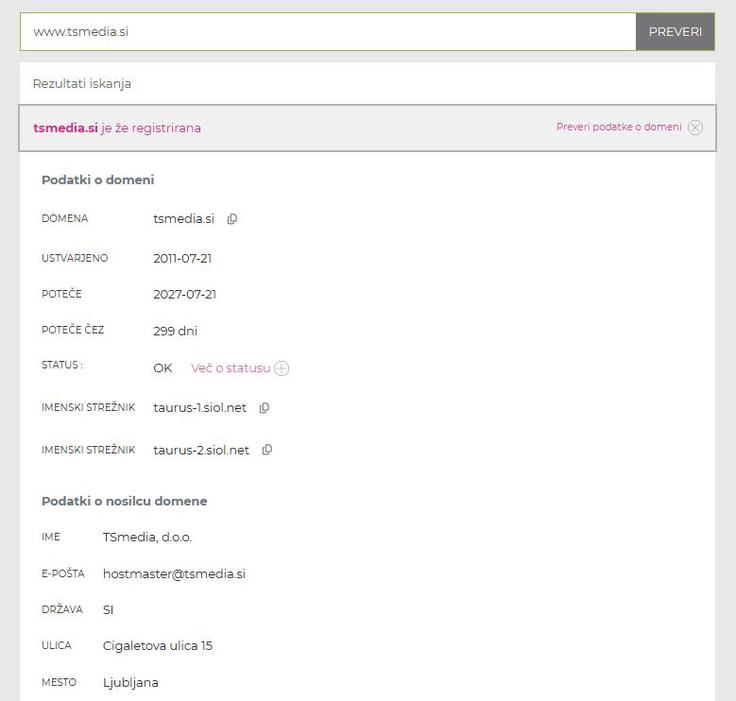This screenshot has width=736, height=701.
Task: Expand Več o statusu plus icon
Action: (281, 368)
